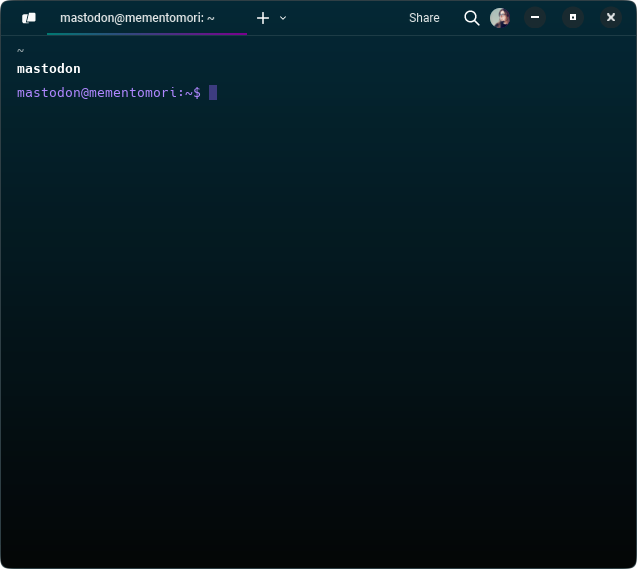Minimize the terminal window
Image resolution: width=637 pixels, height=569 pixels.
(x=535, y=17)
